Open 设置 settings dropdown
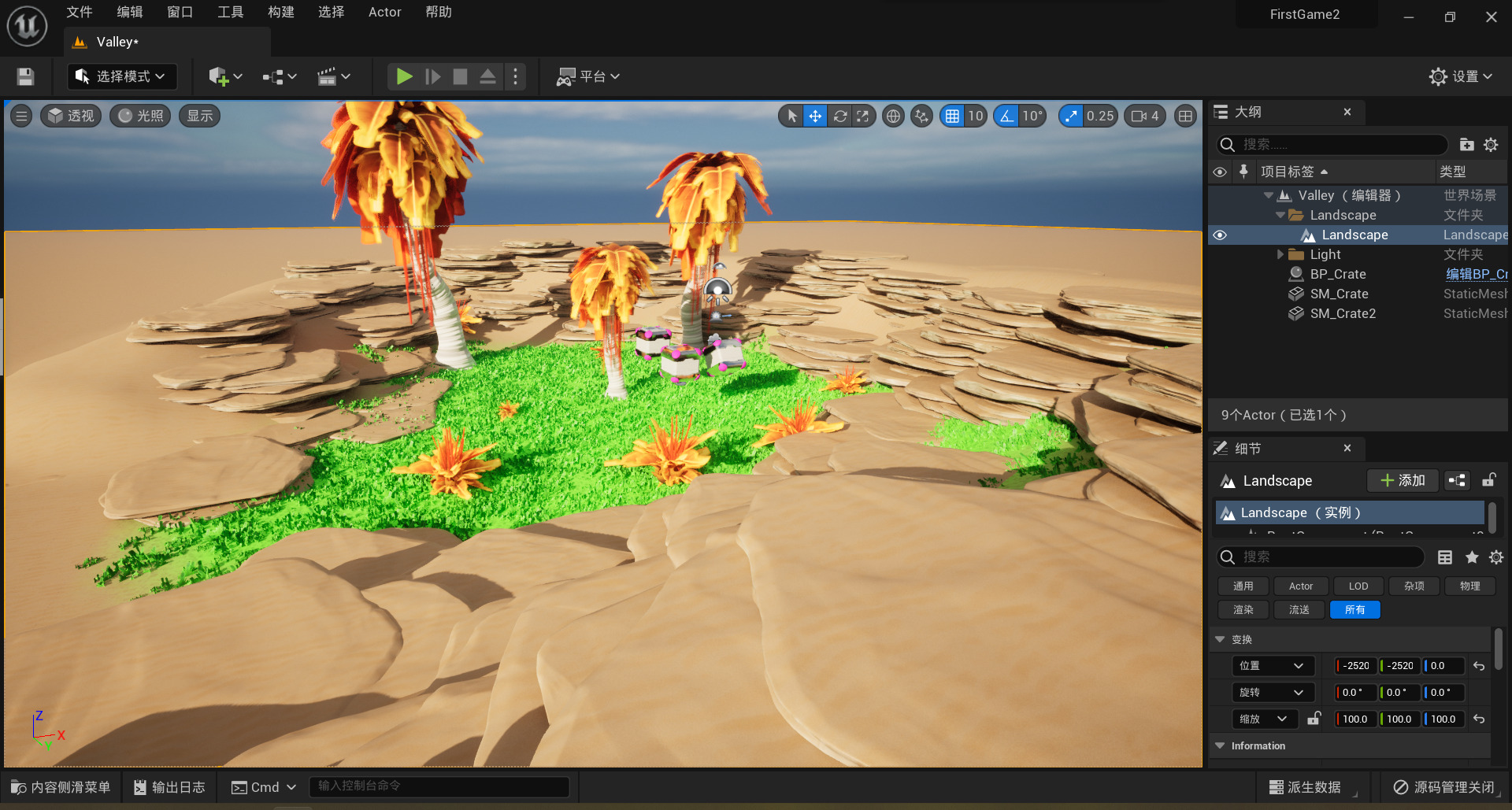 (x=1462, y=76)
